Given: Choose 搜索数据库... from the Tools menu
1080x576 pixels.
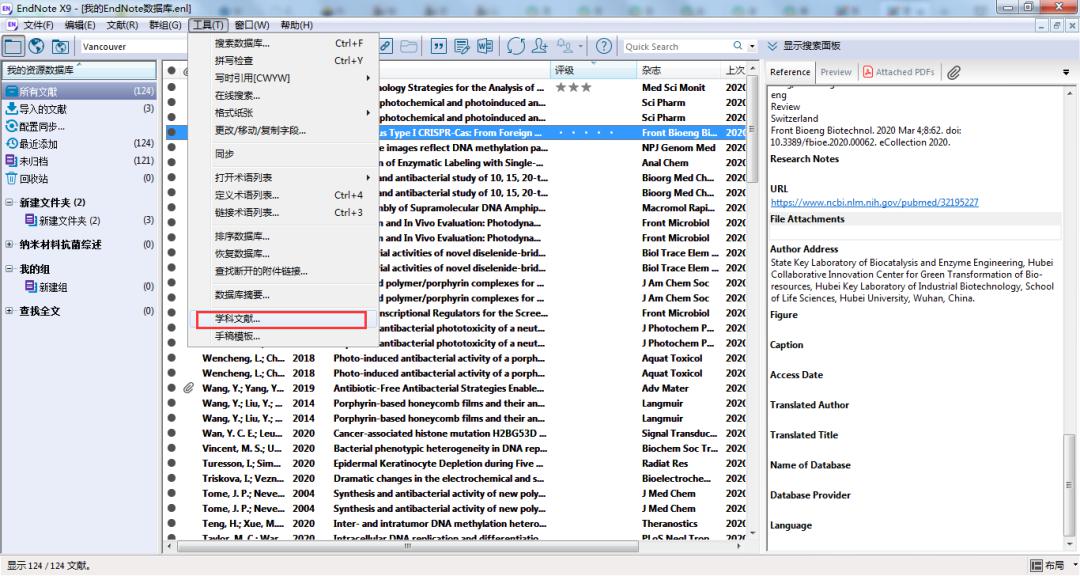Looking at the screenshot, I should click(282, 43).
